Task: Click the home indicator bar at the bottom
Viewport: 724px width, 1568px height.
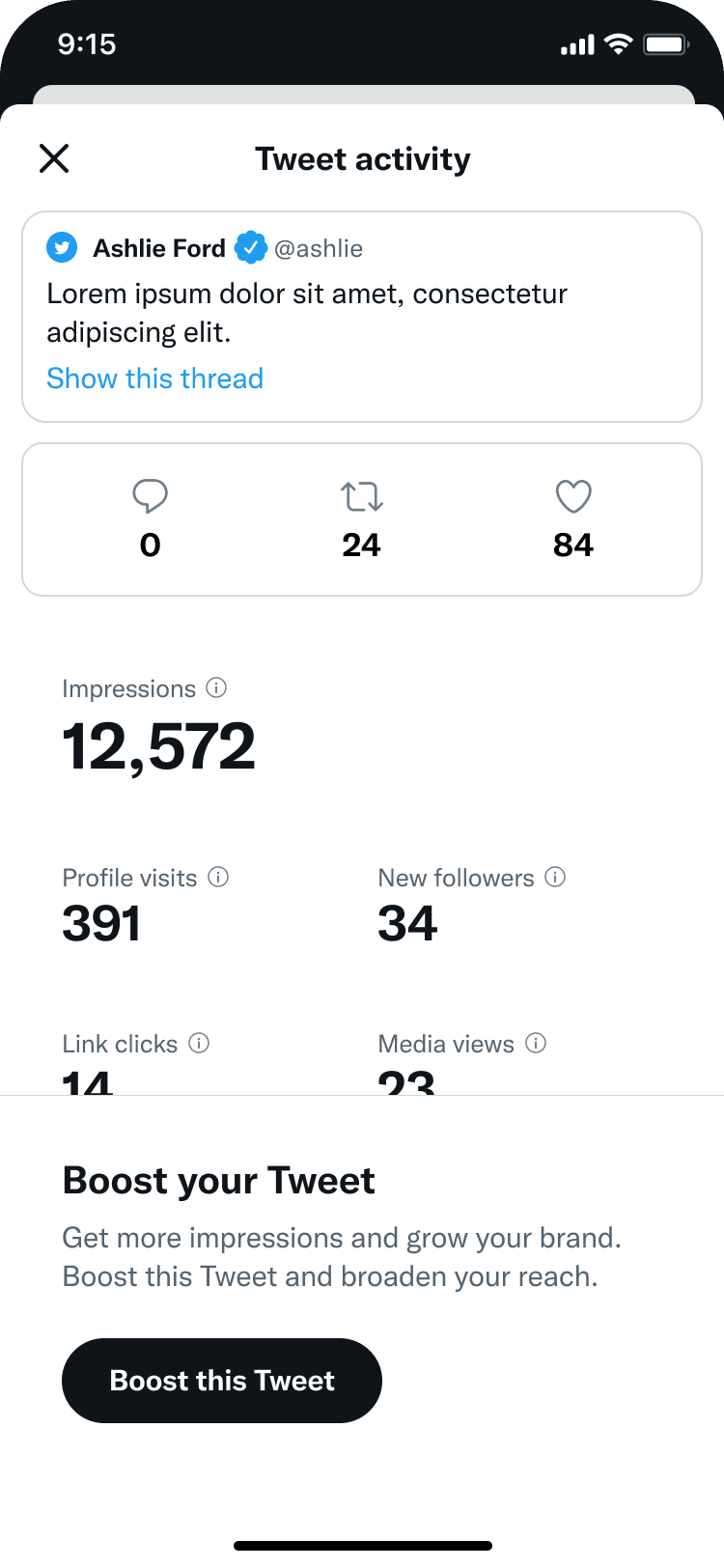Action: click(362, 1545)
